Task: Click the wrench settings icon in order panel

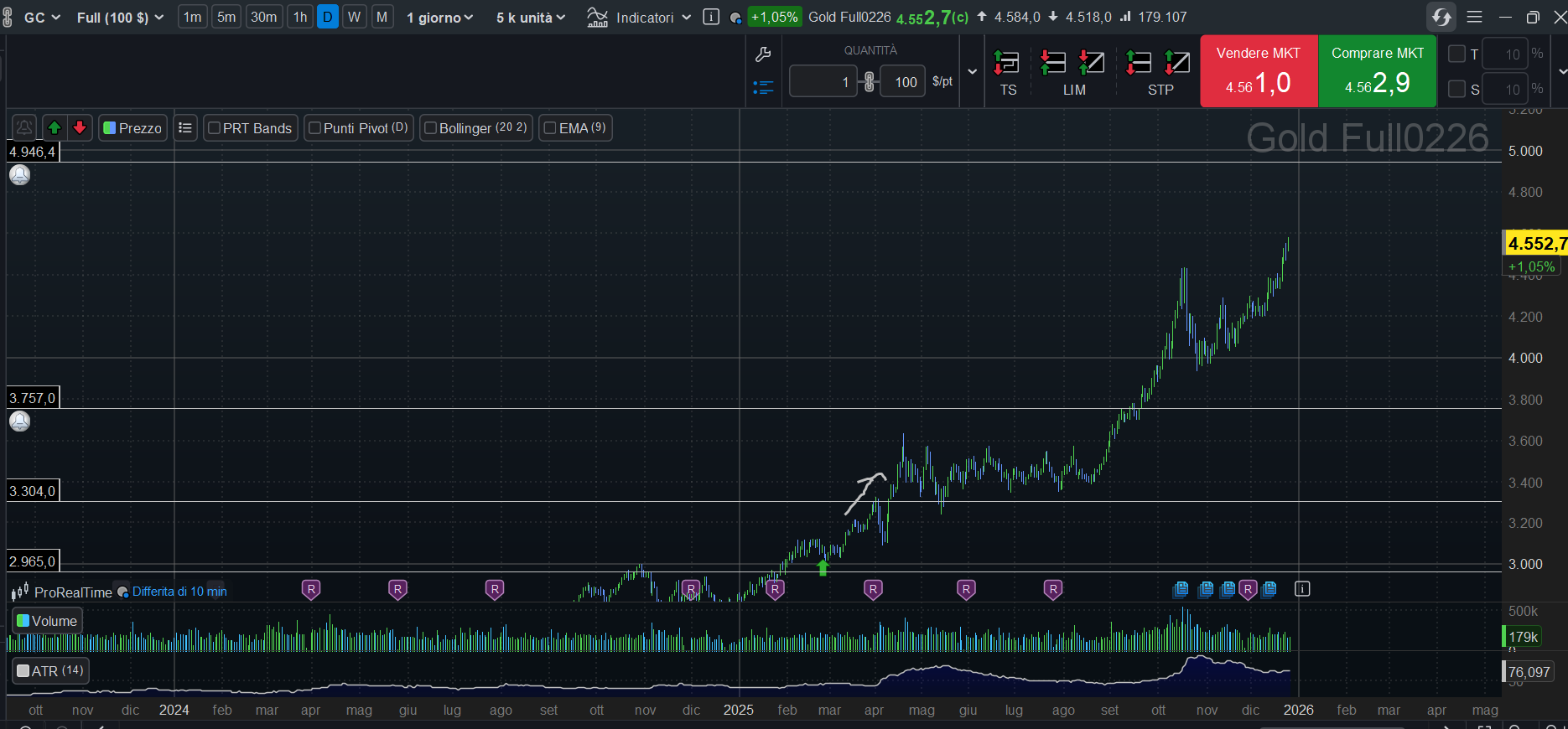Action: tap(763, 54)
